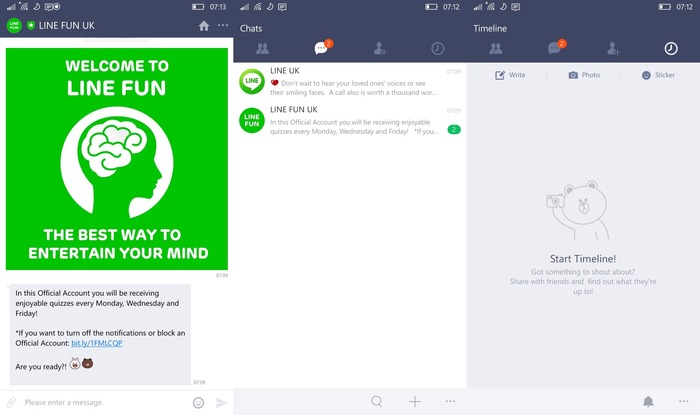Image resolution: width=700 pixels, height=415 pixels.
Task: Open more menu in Timeline bottom bar
Action: point(683,401)
